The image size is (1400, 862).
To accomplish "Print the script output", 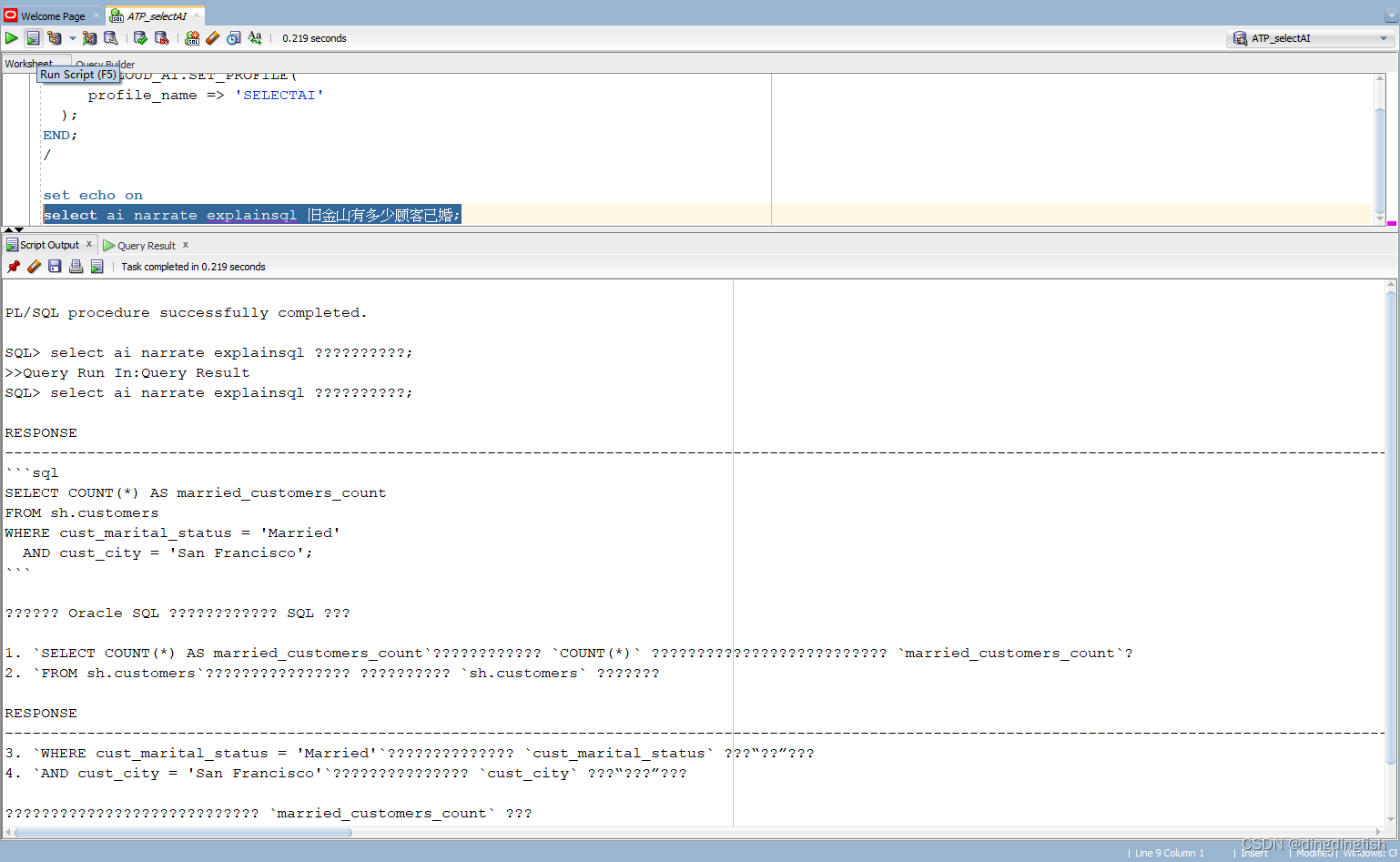I will [76, 266].
